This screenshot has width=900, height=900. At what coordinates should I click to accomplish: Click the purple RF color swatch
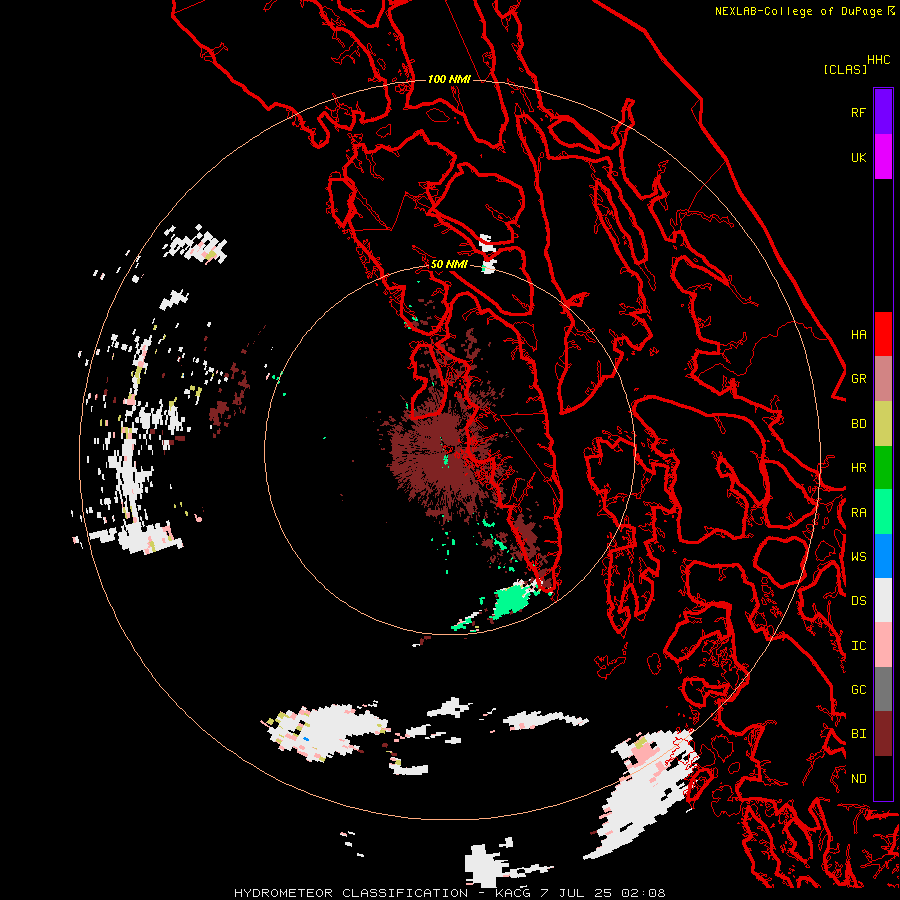point(883,112)
